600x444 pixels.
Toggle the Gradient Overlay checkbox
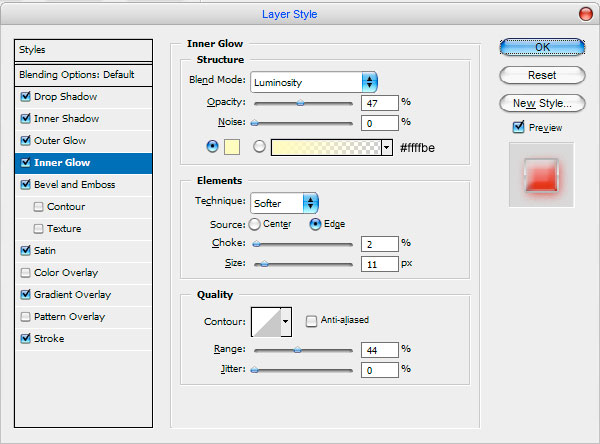click(26, 294)
